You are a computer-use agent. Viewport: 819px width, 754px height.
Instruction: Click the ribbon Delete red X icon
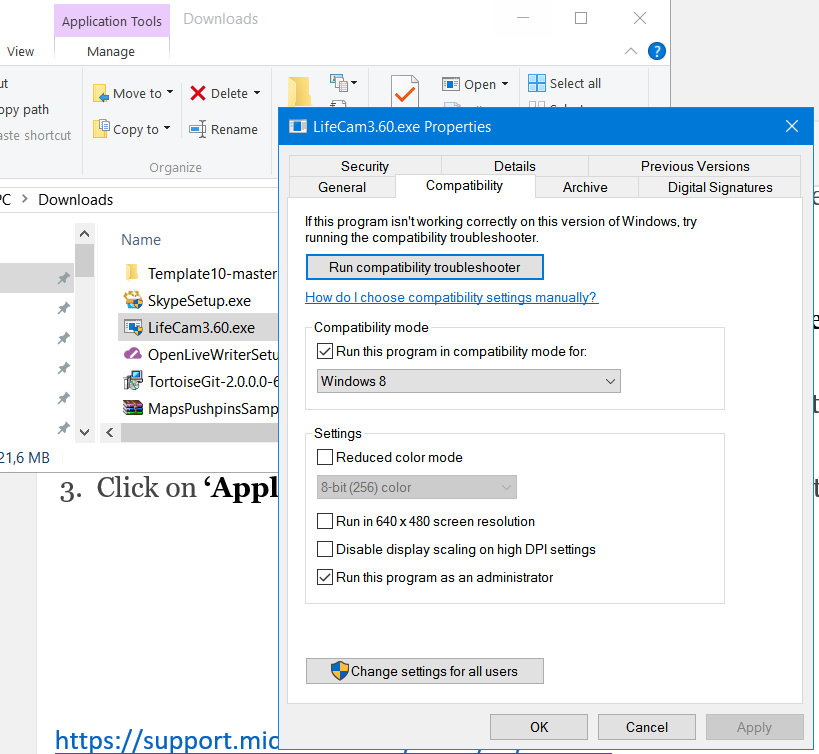pyautogui.click(x=198, y=93)
